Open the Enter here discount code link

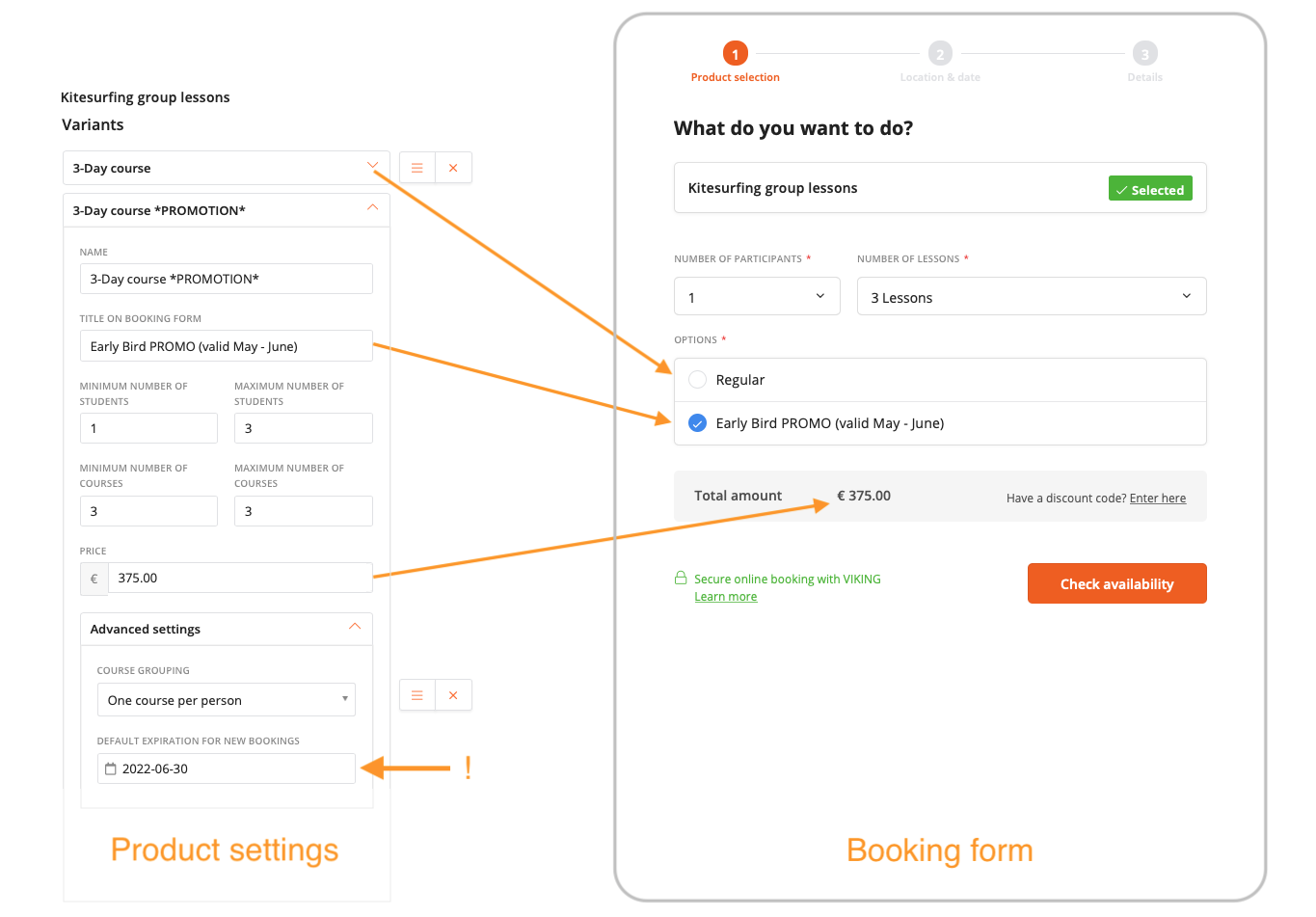pyautogui.click(x=1157, y=498)
